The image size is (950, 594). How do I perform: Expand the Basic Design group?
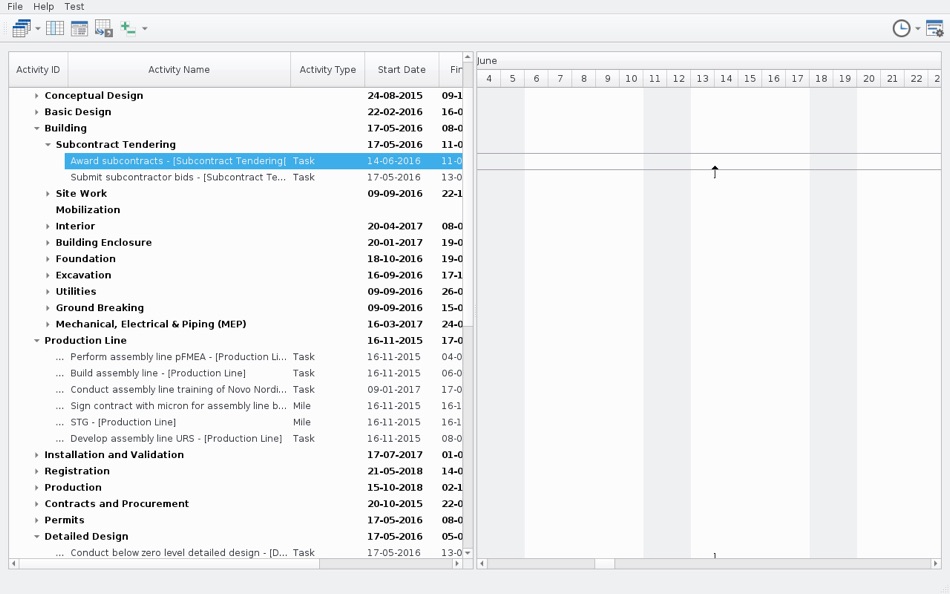(x=36, y=112)
